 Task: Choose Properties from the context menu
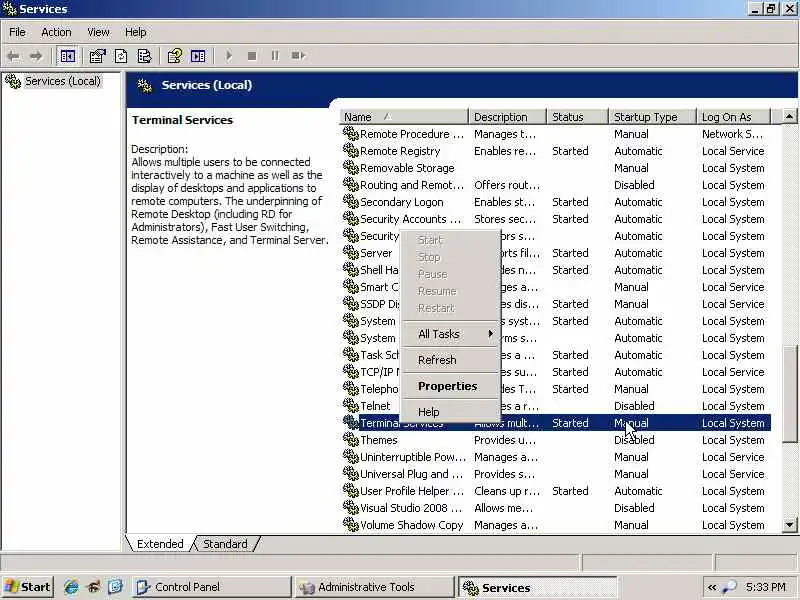click(451, 386)
